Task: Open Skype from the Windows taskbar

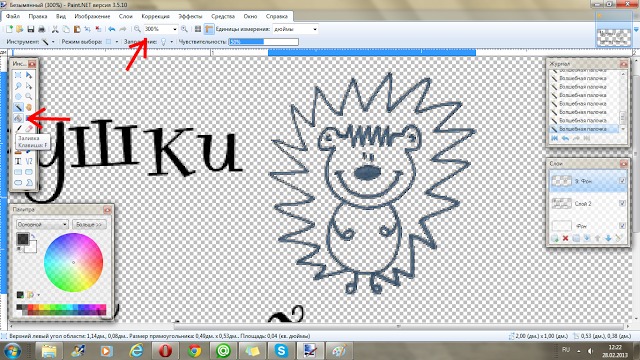Action: click(281, 351)
